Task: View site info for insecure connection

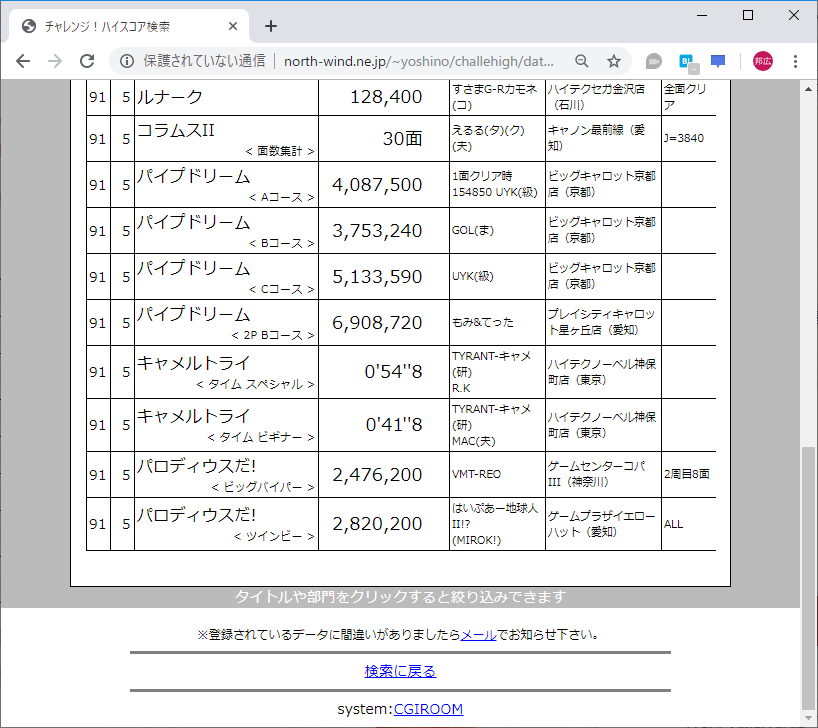Action: click(x=127, y=61)
